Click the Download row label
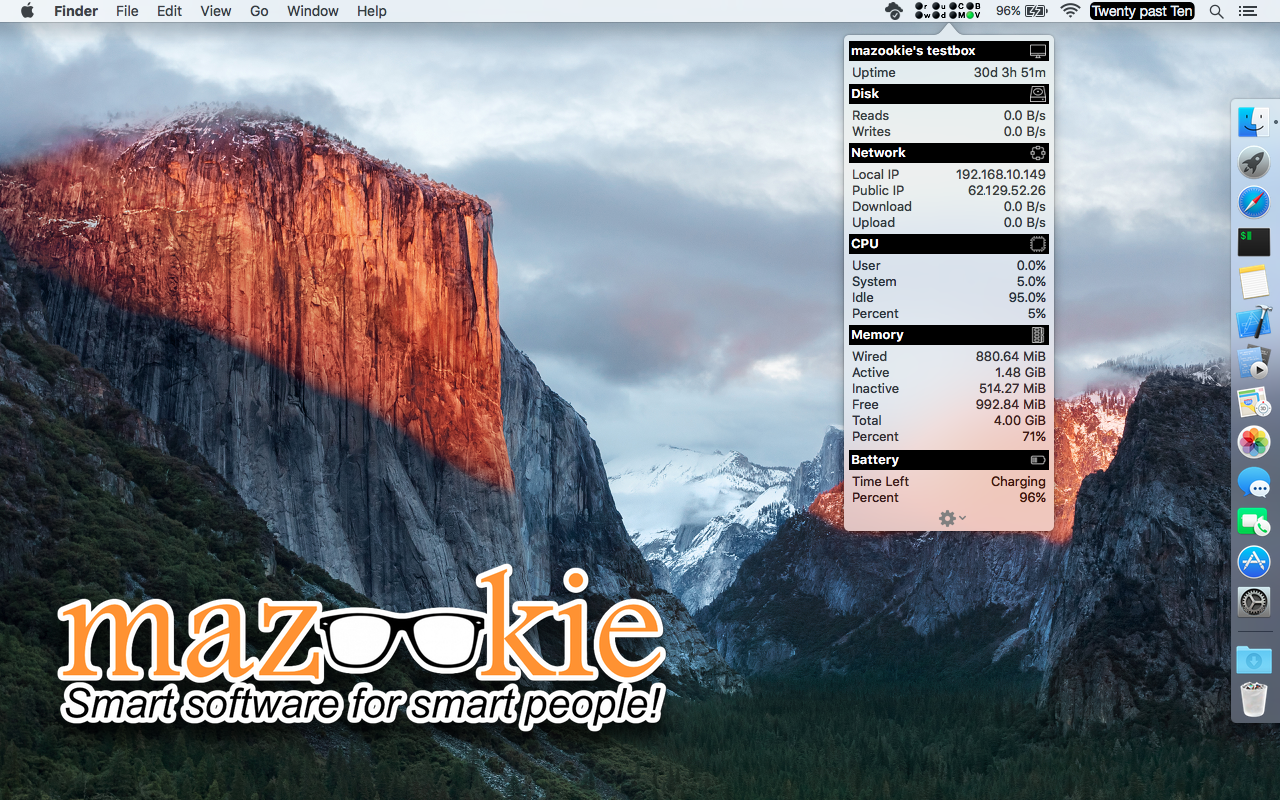The width and height of the screenshot is (1280, 800). click(881, 207)
